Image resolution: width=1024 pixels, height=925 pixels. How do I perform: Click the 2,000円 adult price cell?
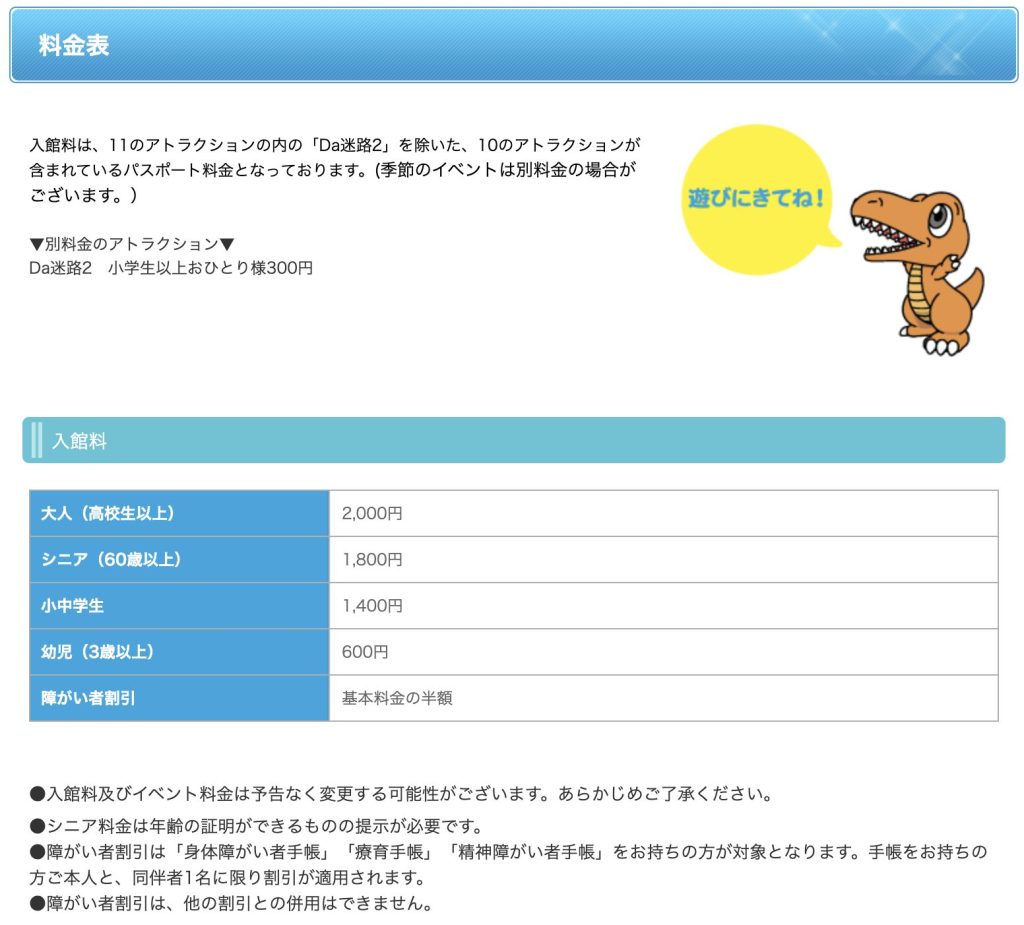372,514
